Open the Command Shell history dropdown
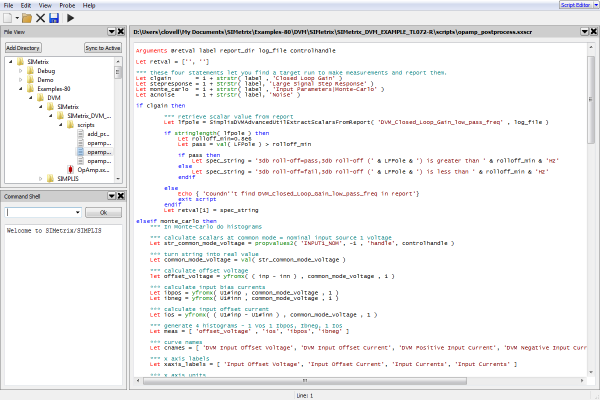600x400 pixels. point(78,212)
